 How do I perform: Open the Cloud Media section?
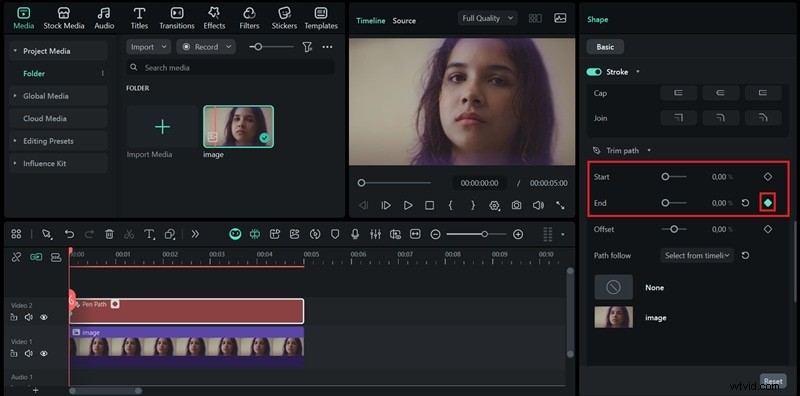pos(58,118)
